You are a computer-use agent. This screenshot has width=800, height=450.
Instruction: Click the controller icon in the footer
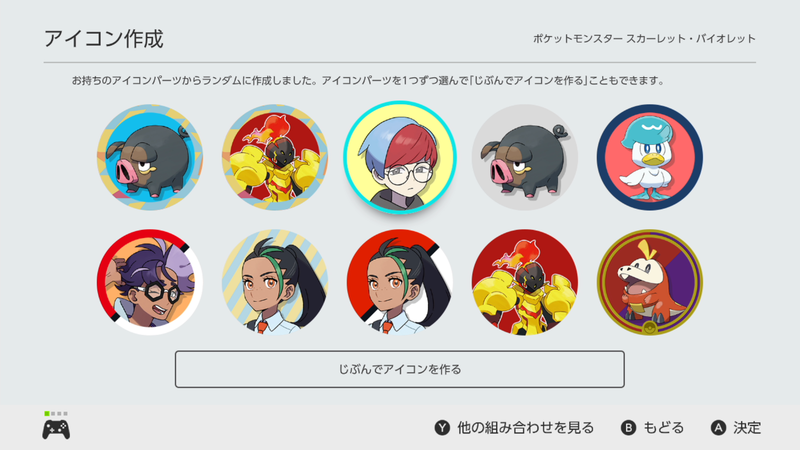[56, 430]
